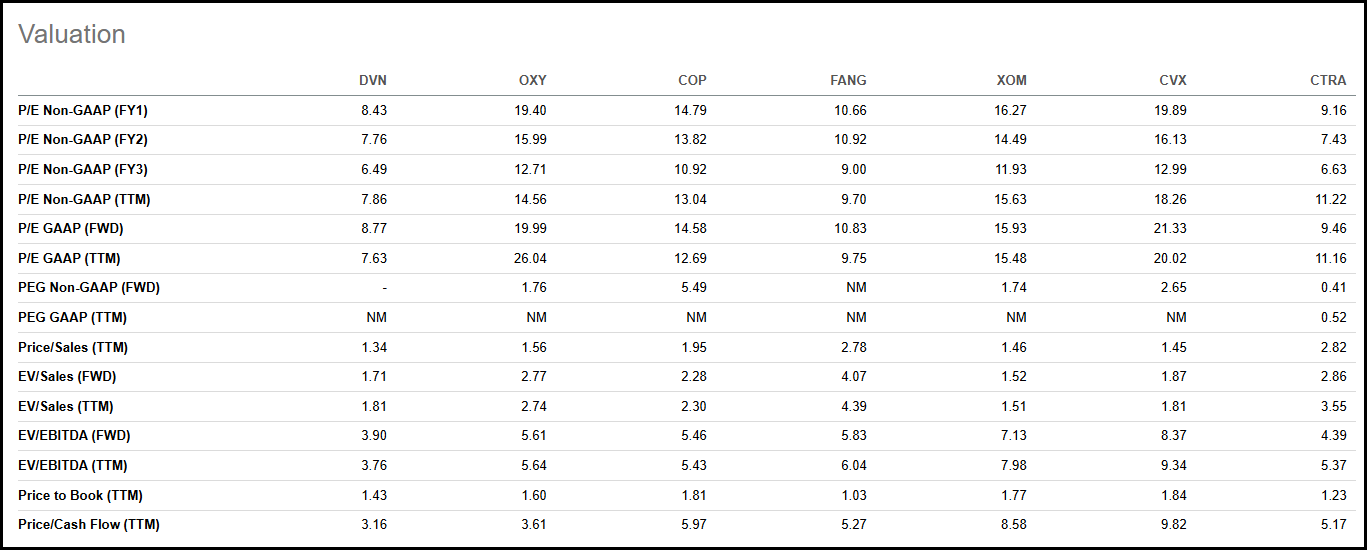Click the Price/Cash Flow (TTM) row label
This screenshot has height=550, width=1367.
pyautogui.click(x=89, y=524)
